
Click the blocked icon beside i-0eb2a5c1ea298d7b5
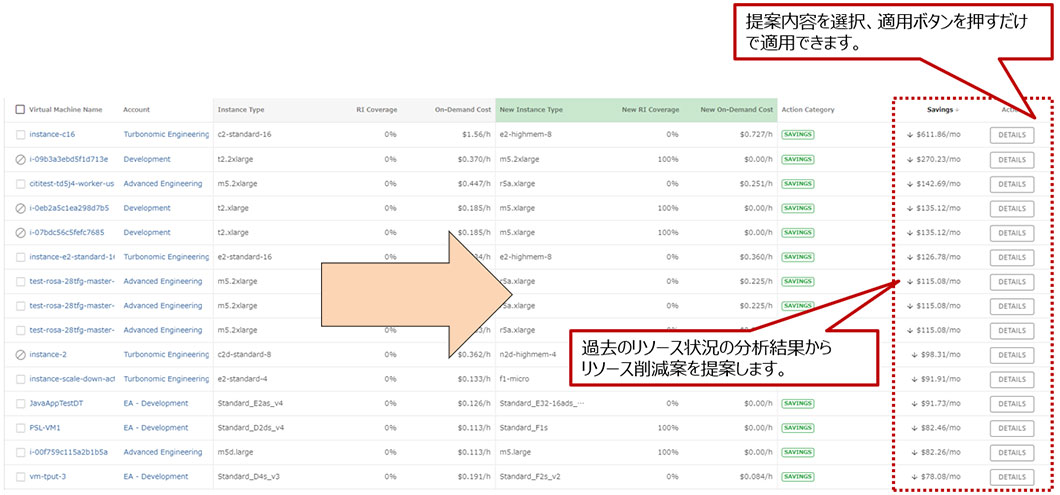coord(21,208)
